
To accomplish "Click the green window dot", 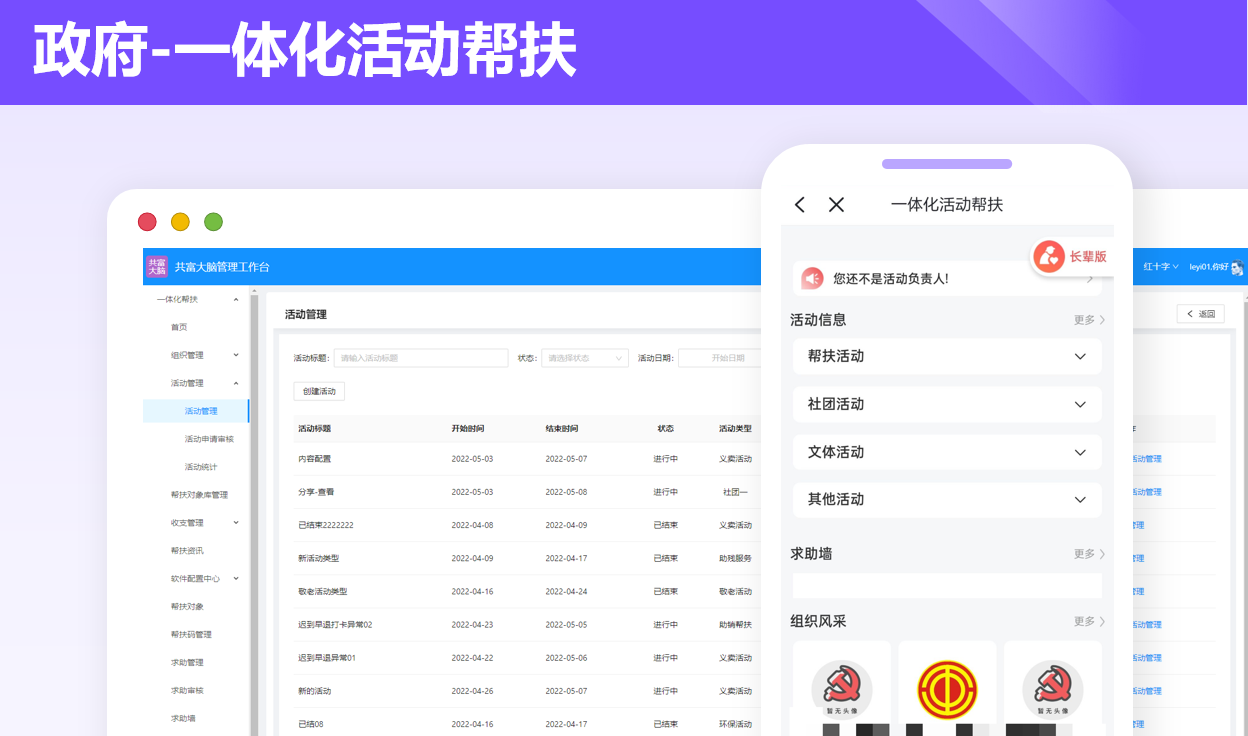I will coord(213,222).
